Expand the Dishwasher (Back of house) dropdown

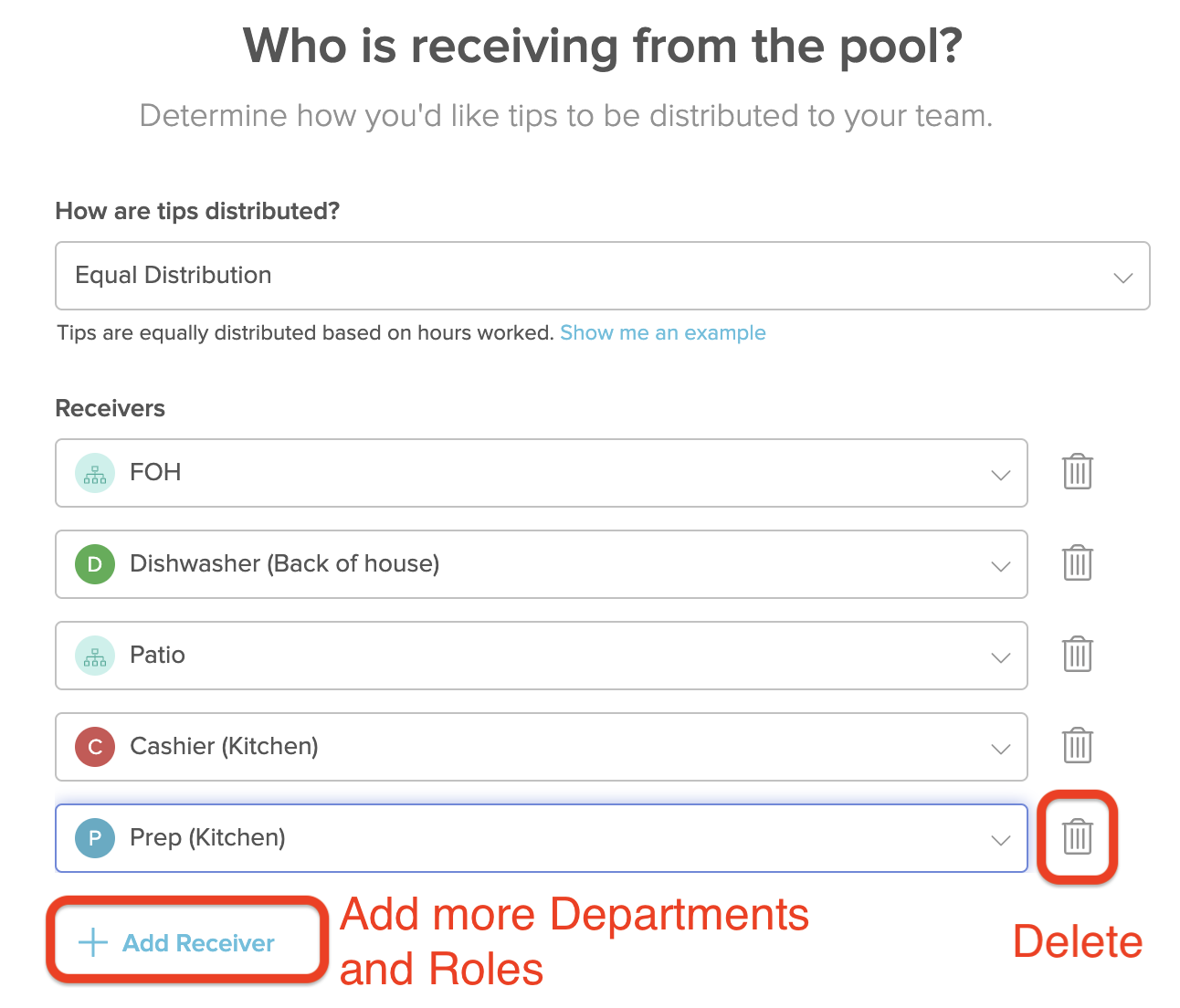(1000, 564)
